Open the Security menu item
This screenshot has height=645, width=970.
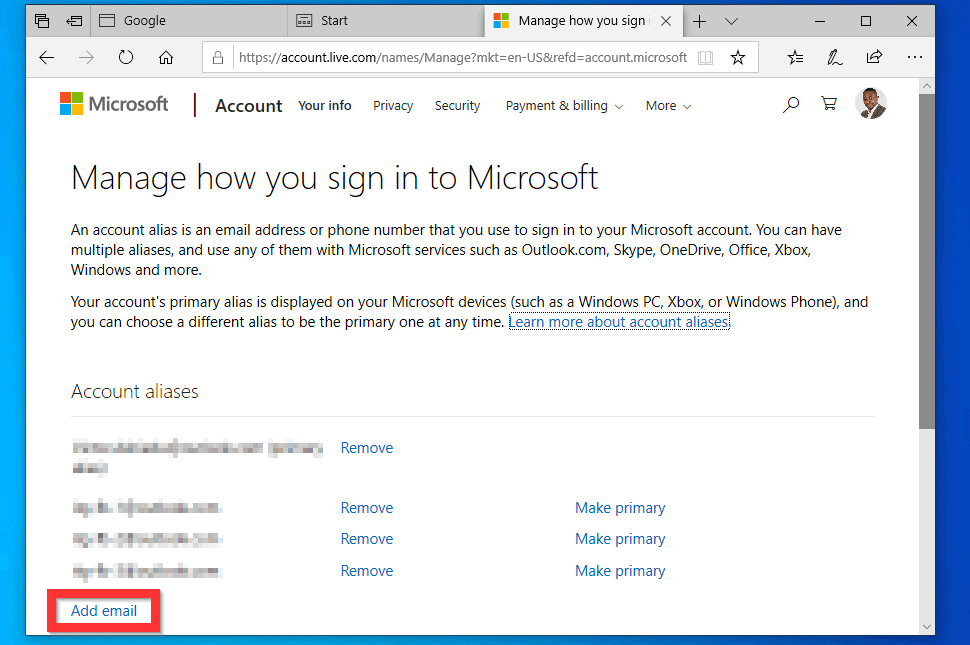[x=457, y=106]
